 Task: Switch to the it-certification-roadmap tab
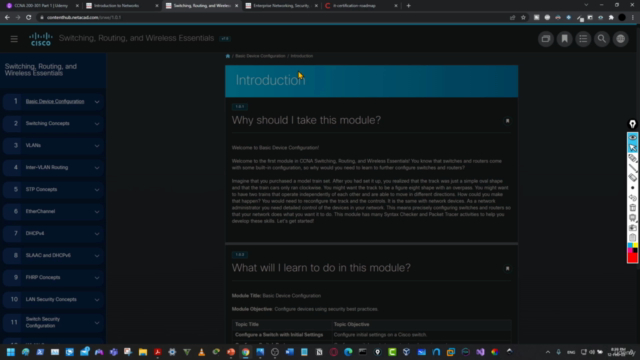(x=360, y=6)
